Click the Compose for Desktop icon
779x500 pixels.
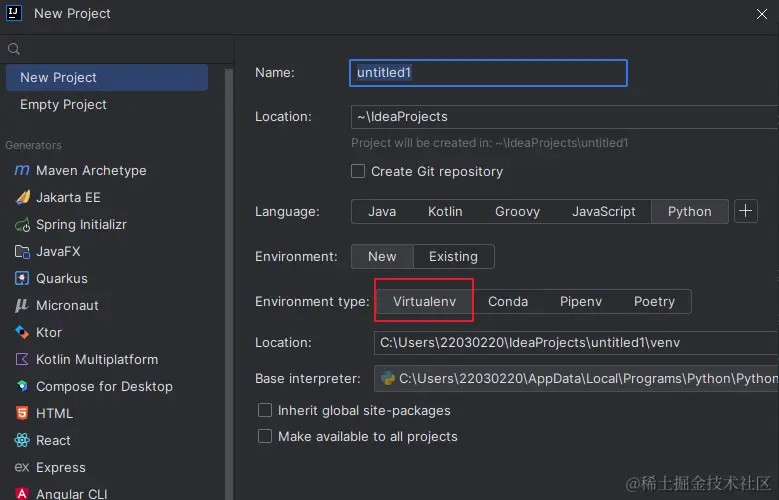coord(22,386)
